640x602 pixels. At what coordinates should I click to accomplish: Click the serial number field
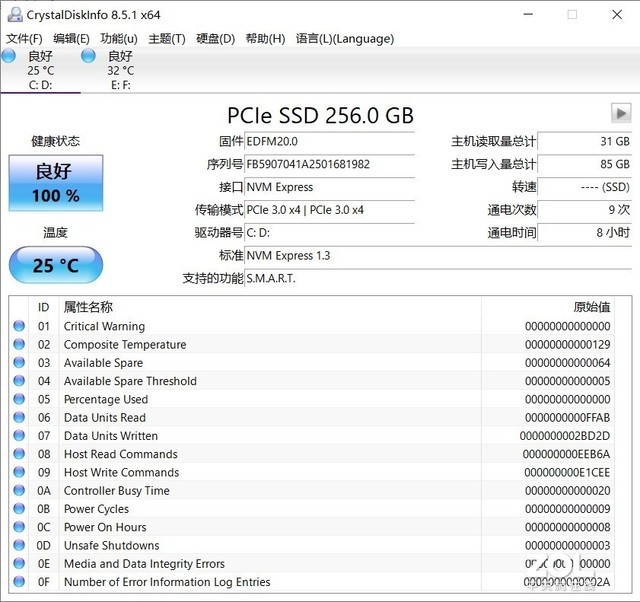(x=329, y=164)
